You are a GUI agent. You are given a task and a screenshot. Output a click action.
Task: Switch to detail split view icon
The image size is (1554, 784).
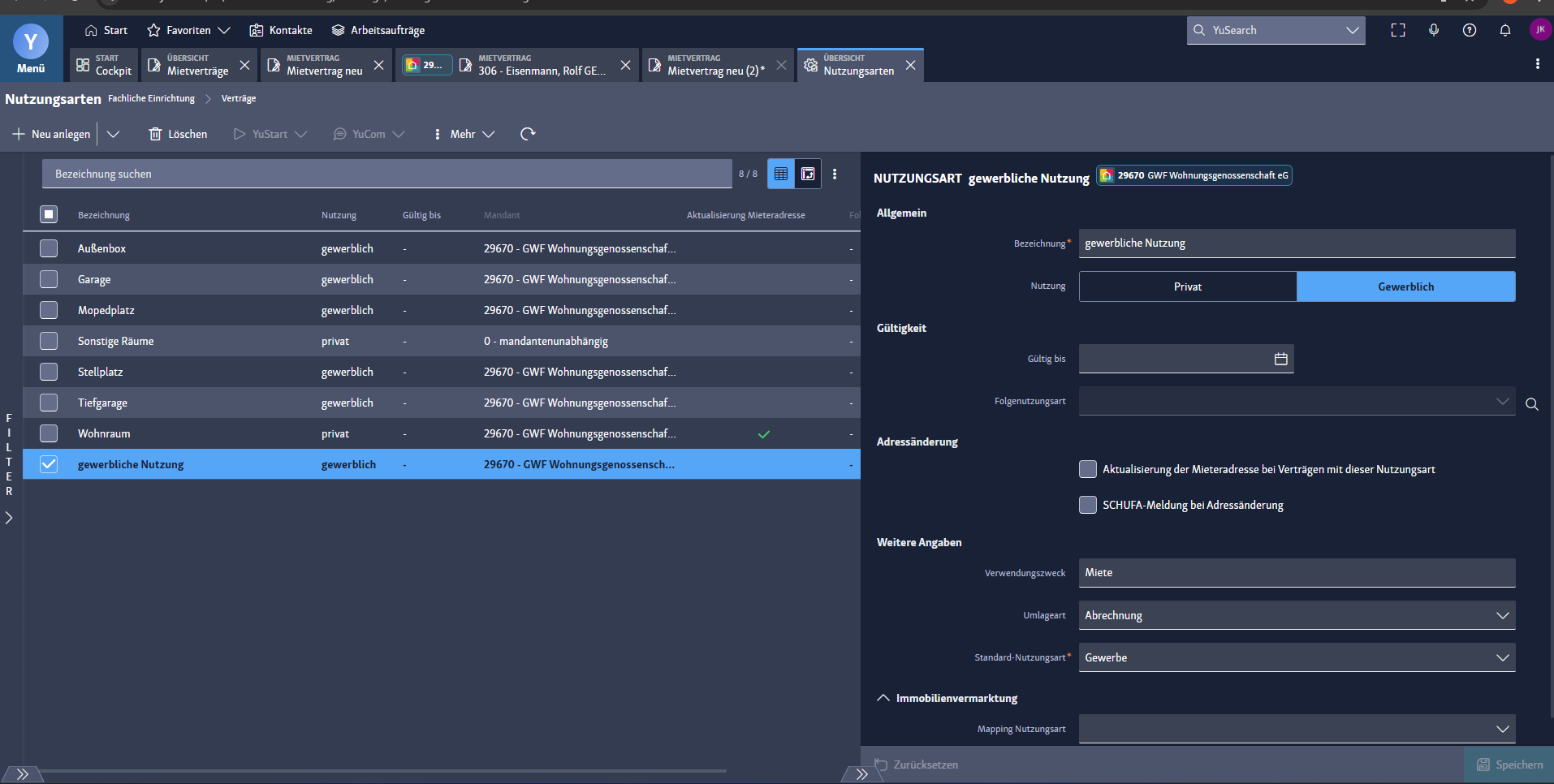(x=808, y=174)
